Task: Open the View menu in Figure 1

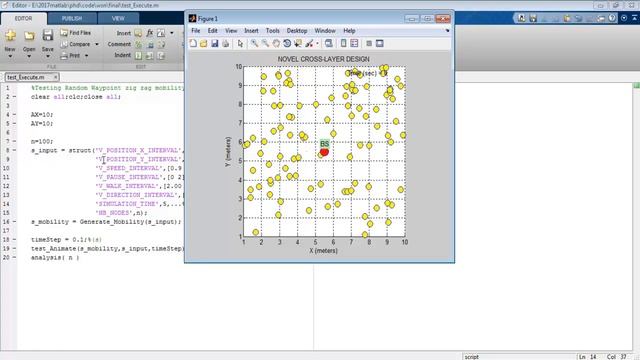Action: (231, 31)
